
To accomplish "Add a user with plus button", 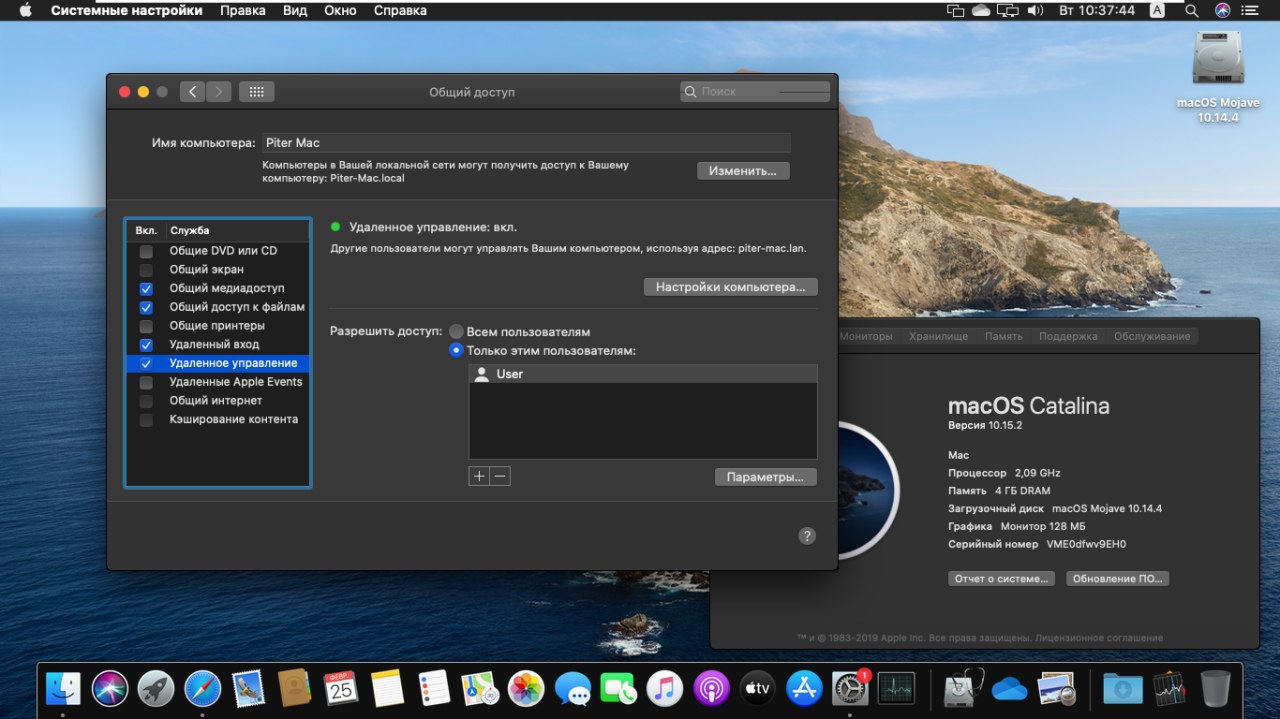I will tap(479, 476).
